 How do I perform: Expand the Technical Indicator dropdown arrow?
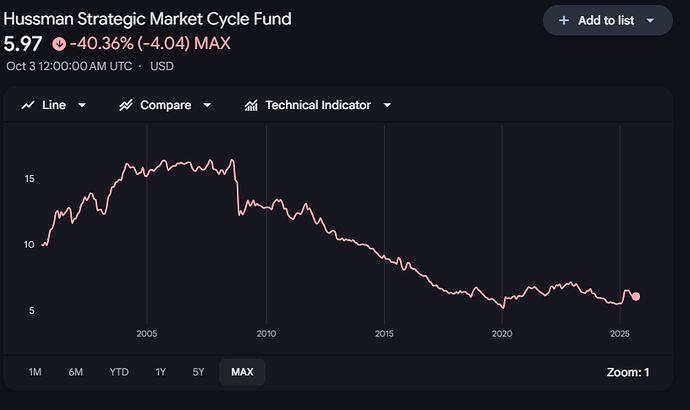tap(387, 105)
